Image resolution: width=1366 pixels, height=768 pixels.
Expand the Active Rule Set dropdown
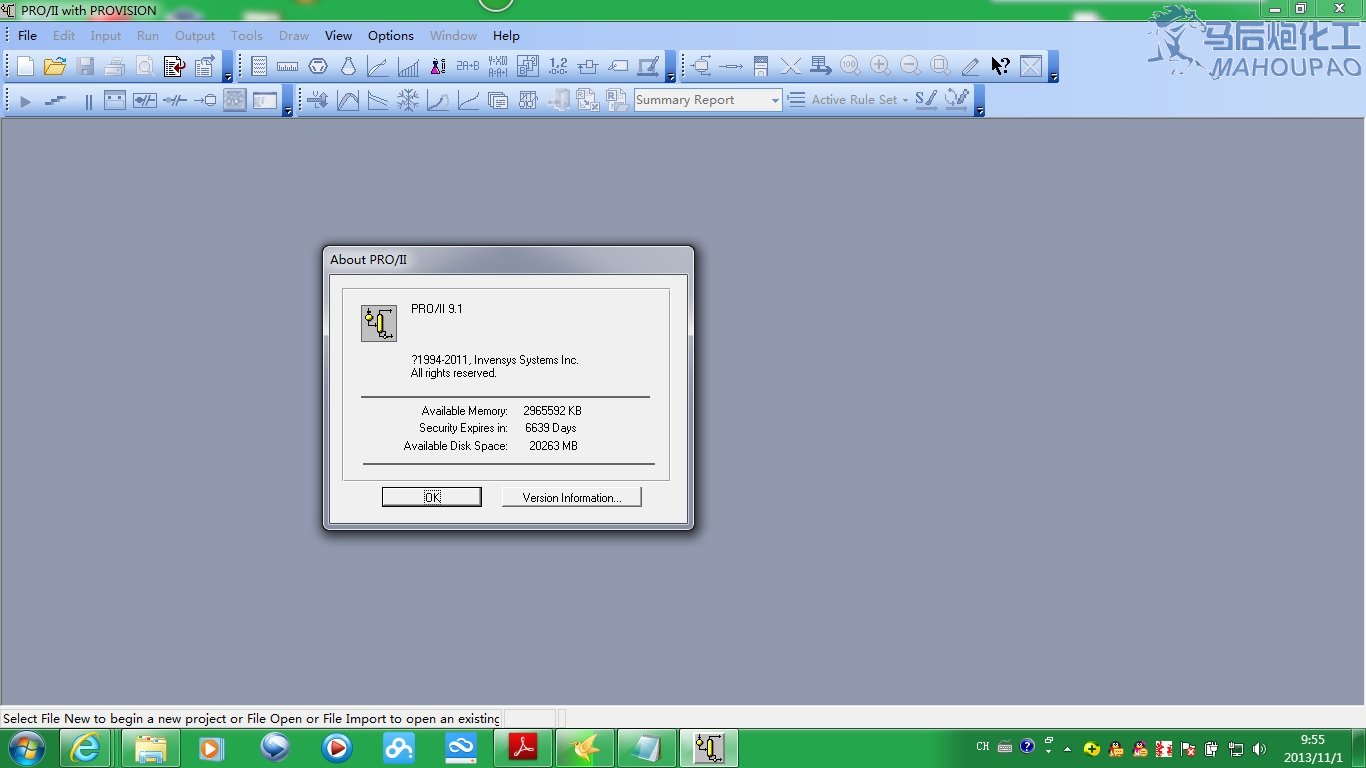point(904,100)
